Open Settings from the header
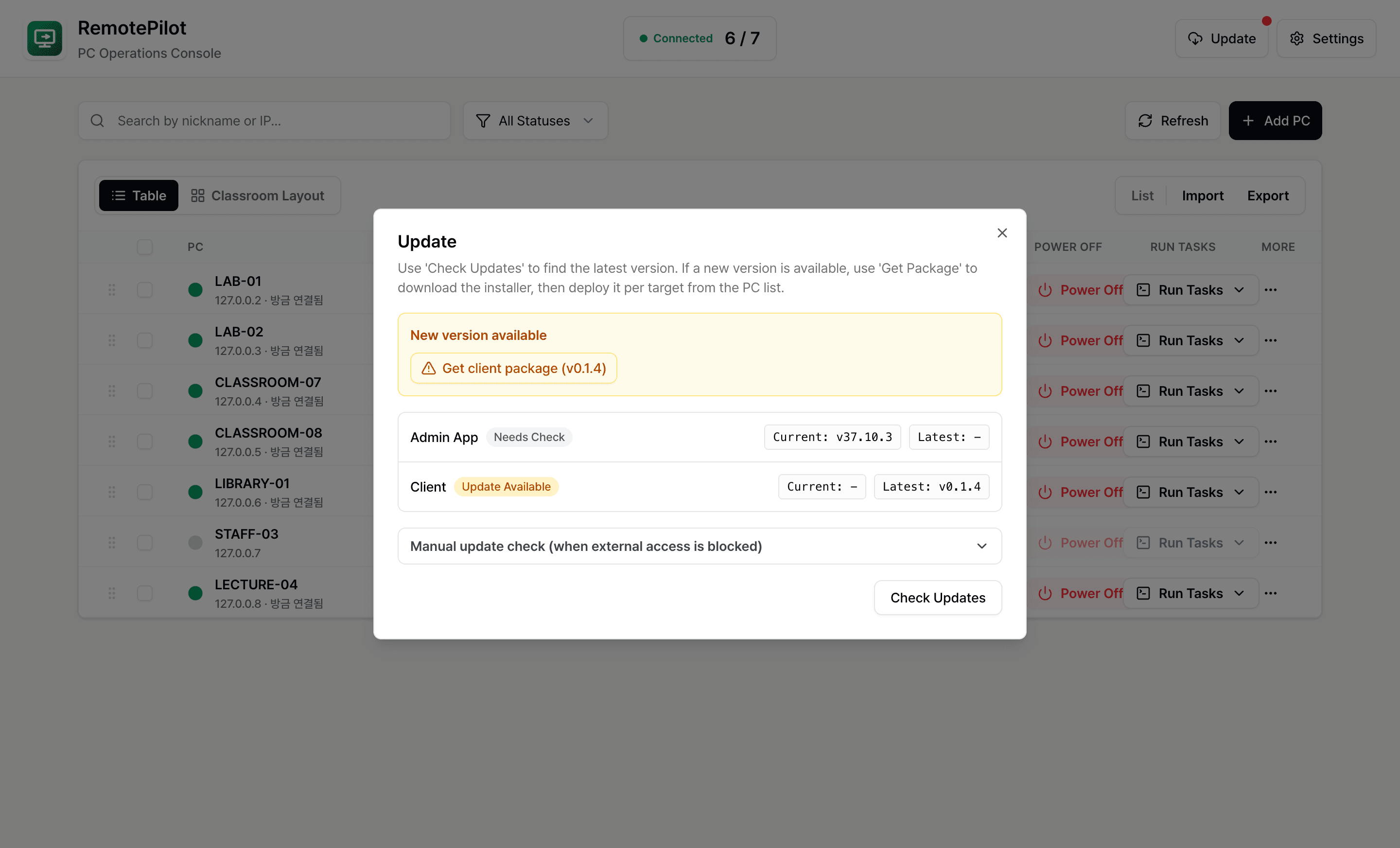 click(1326, 38)
